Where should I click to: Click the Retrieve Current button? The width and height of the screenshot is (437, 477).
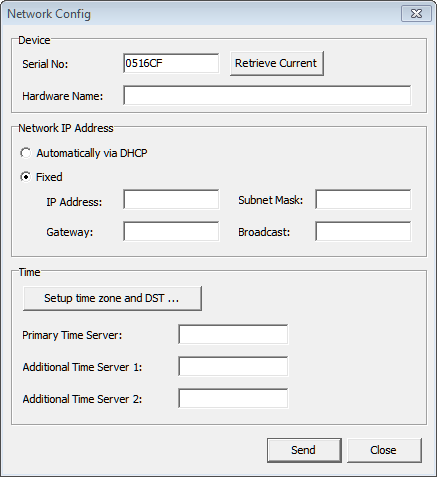(277, 63)
